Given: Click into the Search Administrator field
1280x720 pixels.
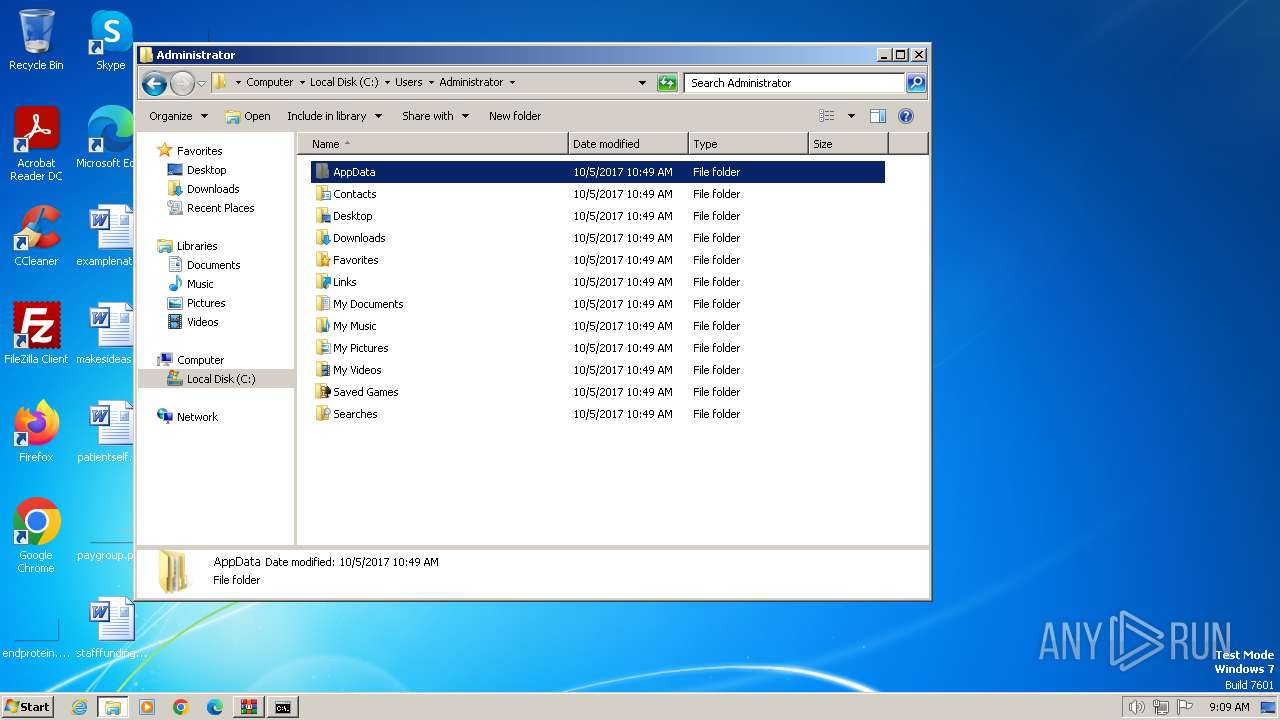Looking at the screenshot, I should click(795, 83).
